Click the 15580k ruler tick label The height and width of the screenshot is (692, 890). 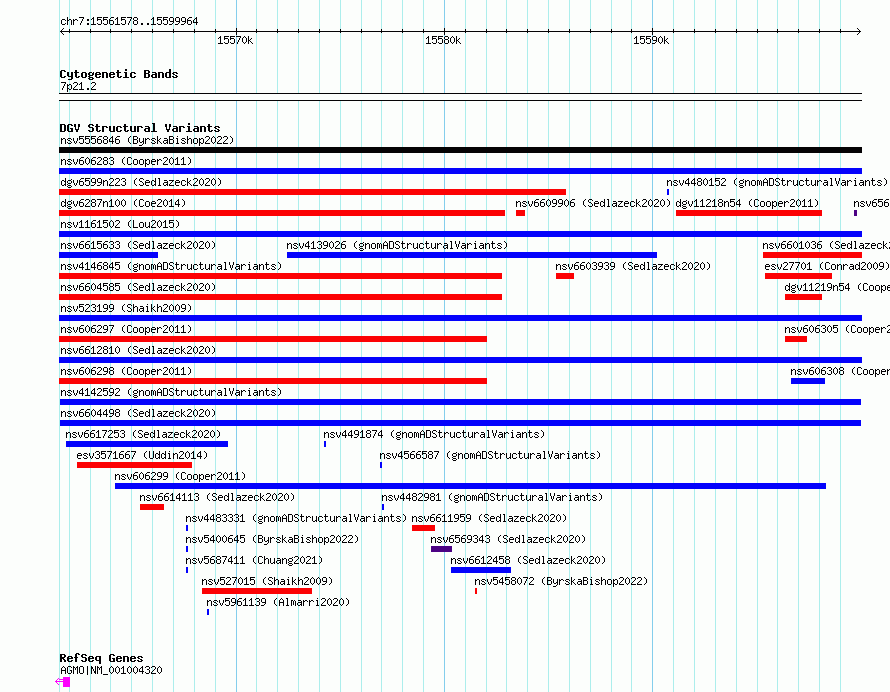click(x=443, y=40)
